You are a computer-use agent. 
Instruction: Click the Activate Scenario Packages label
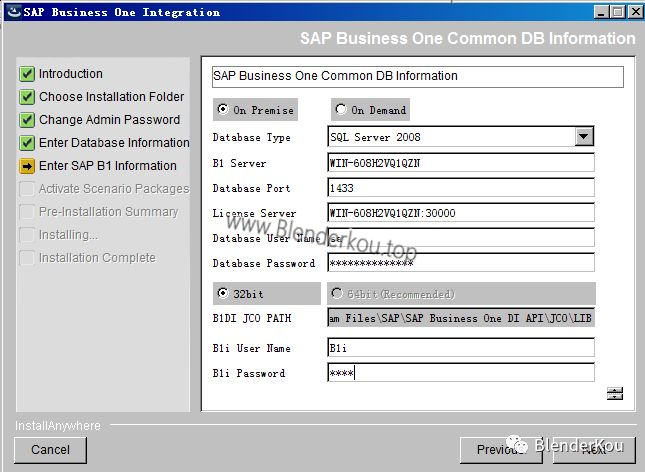[114, 189]
